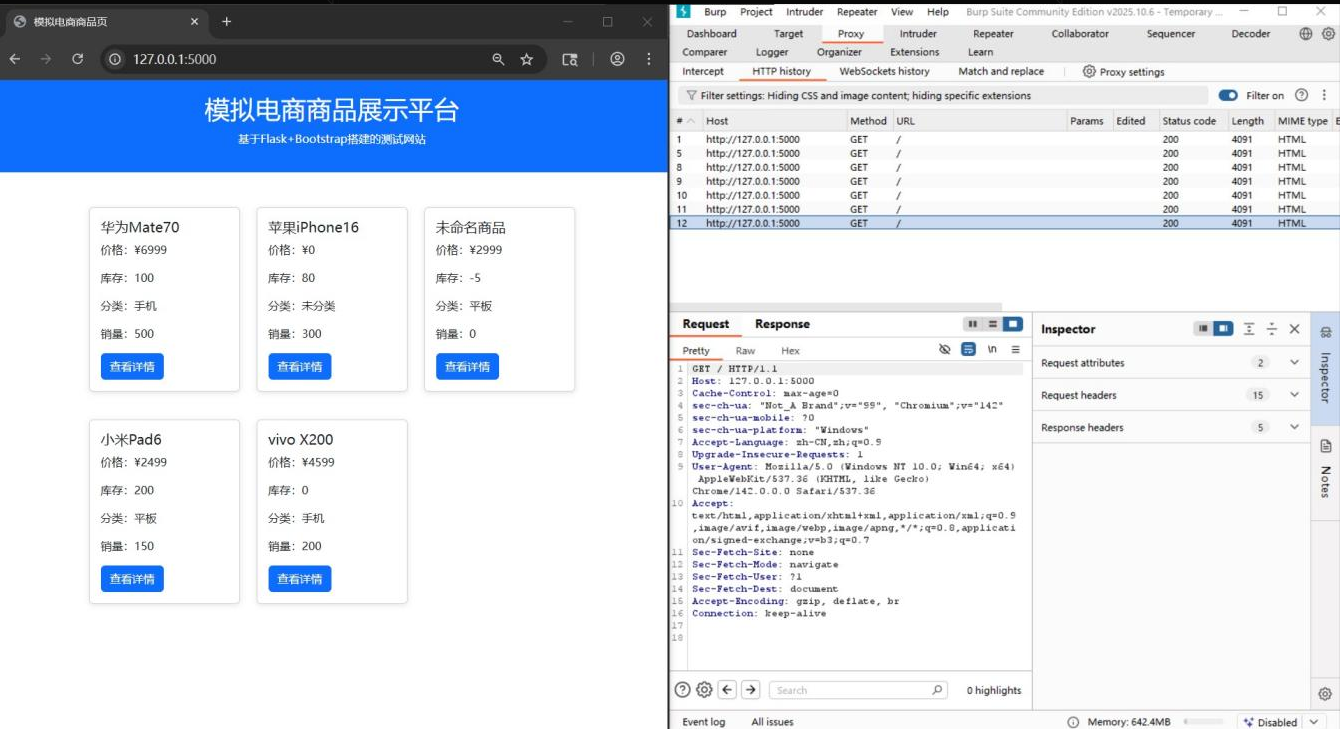Go to next search match arrow
The width and height of the screenshot is (1340, 729).
[751, 690]
